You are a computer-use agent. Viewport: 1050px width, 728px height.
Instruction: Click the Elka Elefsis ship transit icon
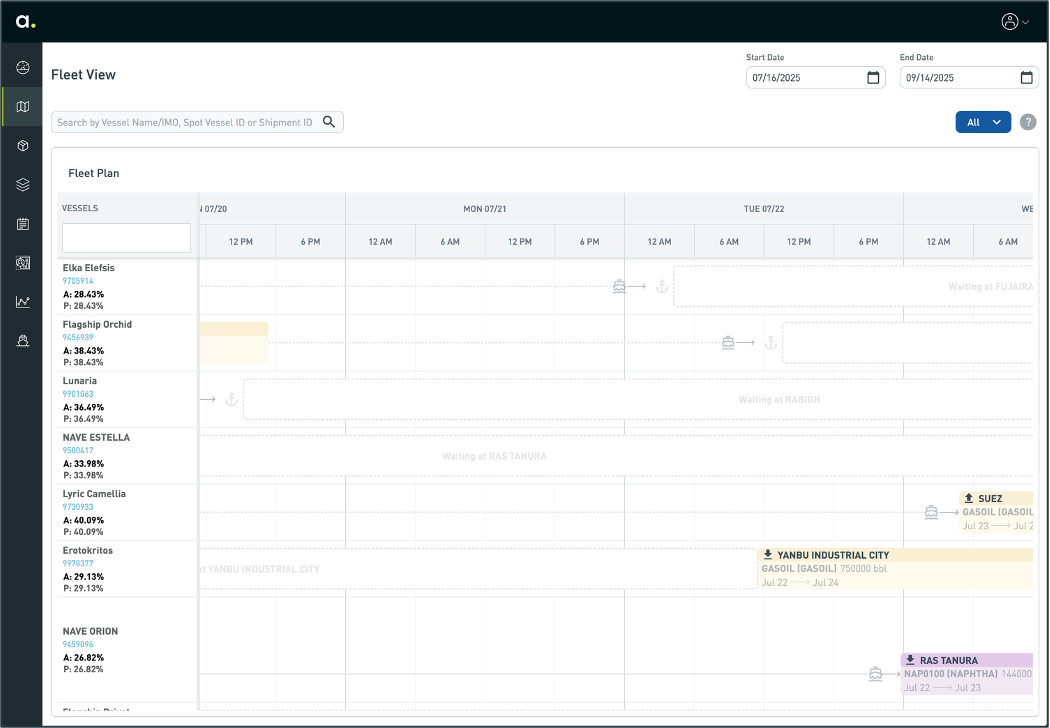(619, 287)
